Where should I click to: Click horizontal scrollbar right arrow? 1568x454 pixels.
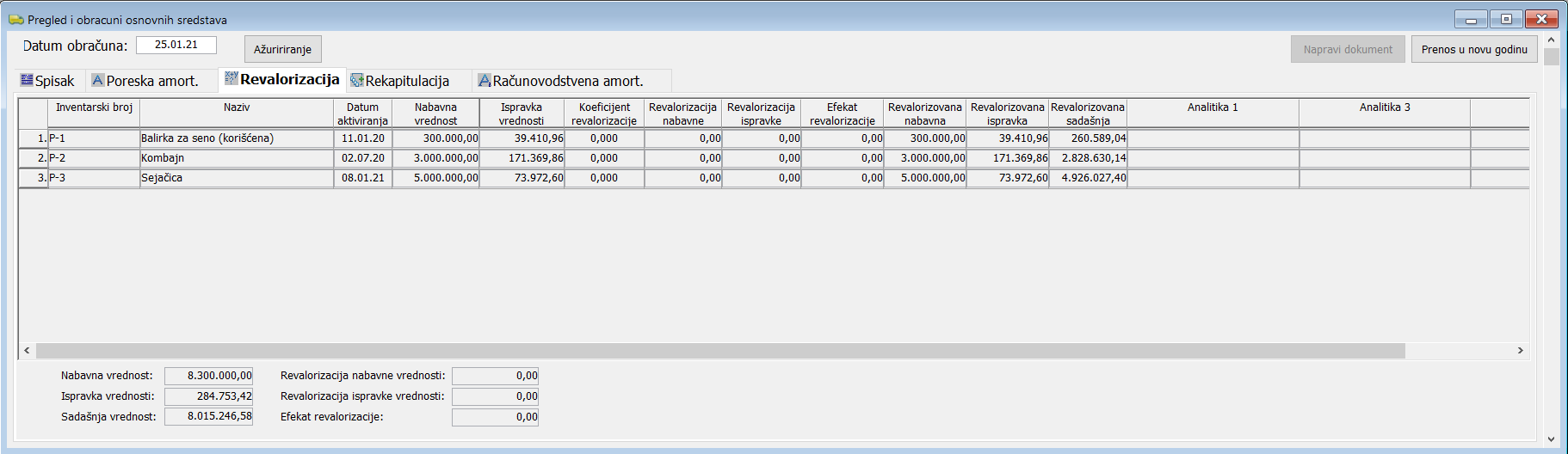[x=1521, y=351]
